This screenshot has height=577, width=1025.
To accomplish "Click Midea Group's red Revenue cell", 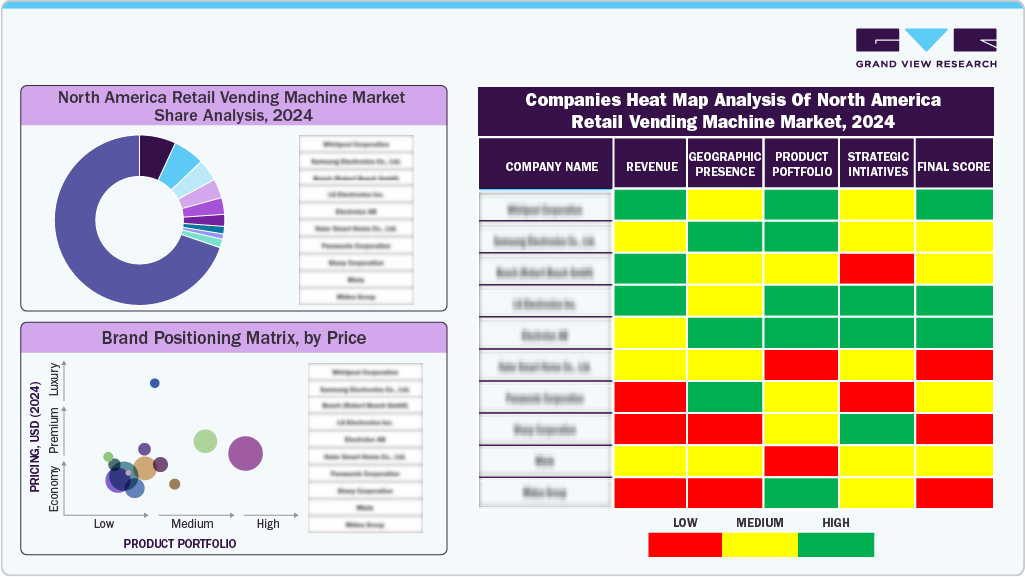I will 651,492.
